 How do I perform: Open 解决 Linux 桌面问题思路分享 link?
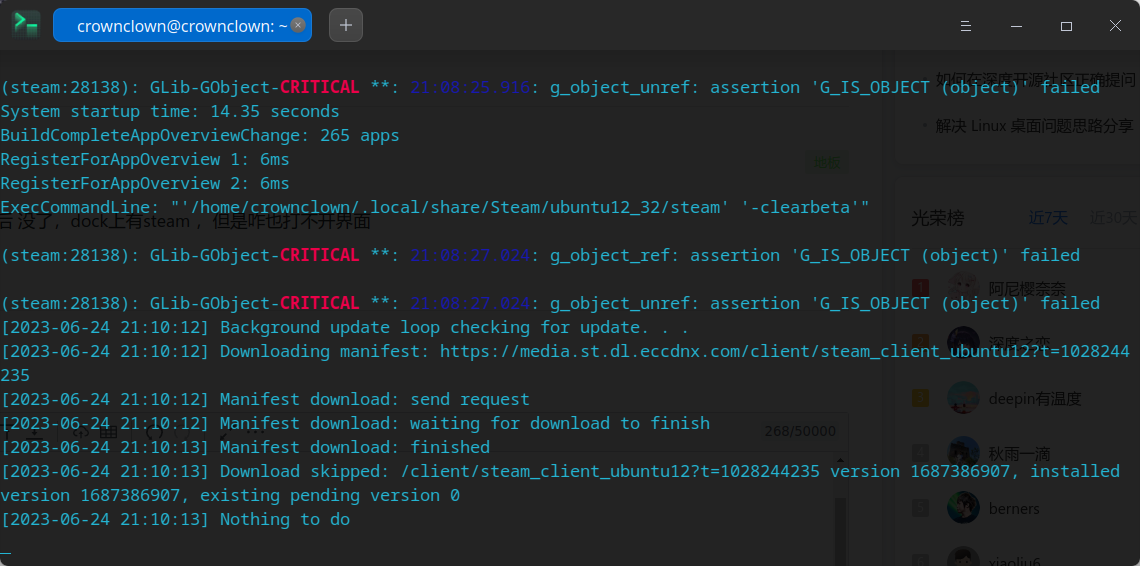(1034, 125)
